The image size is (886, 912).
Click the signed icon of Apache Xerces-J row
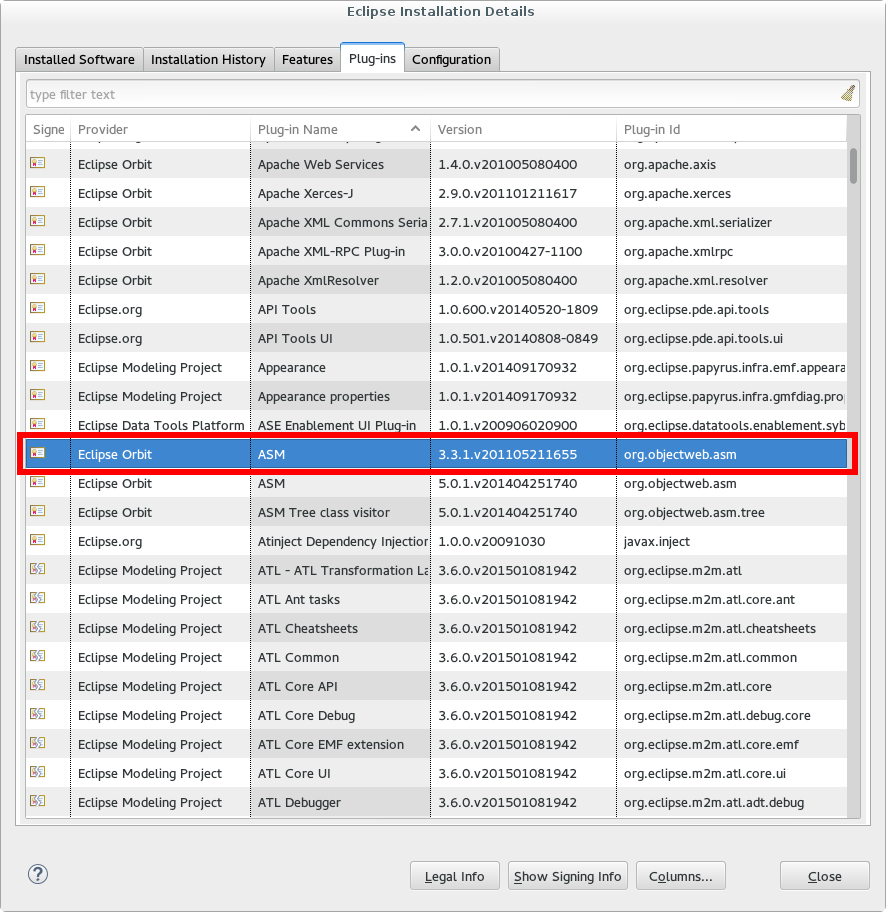38,193
